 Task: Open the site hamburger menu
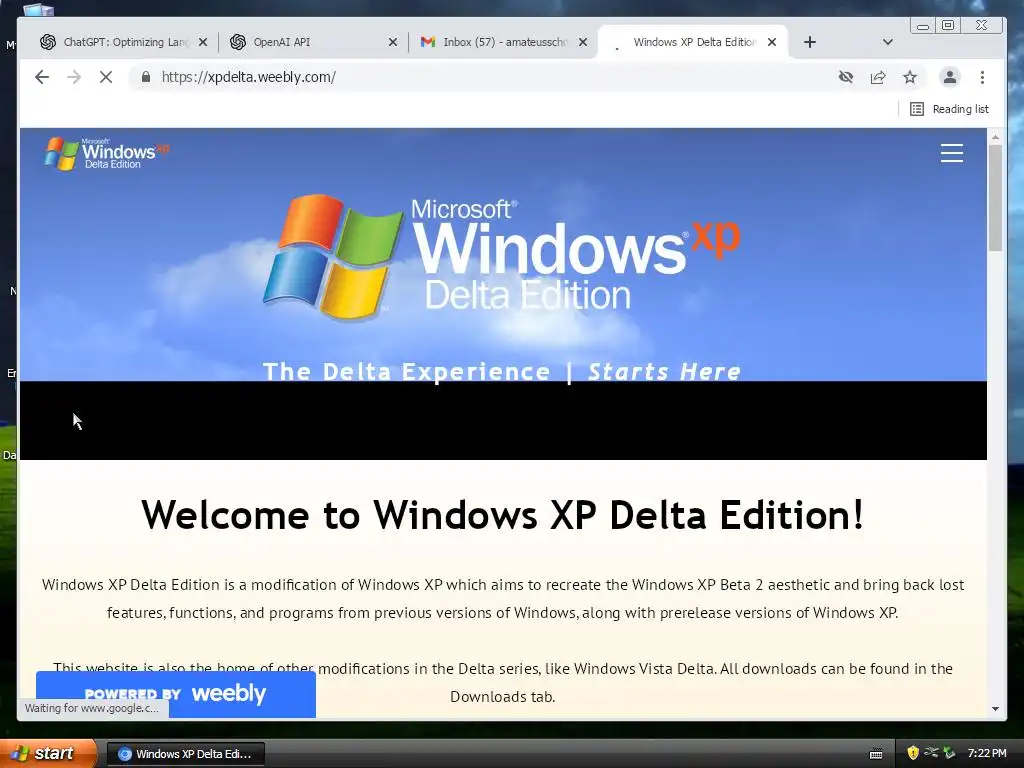(x=952, y=153)
